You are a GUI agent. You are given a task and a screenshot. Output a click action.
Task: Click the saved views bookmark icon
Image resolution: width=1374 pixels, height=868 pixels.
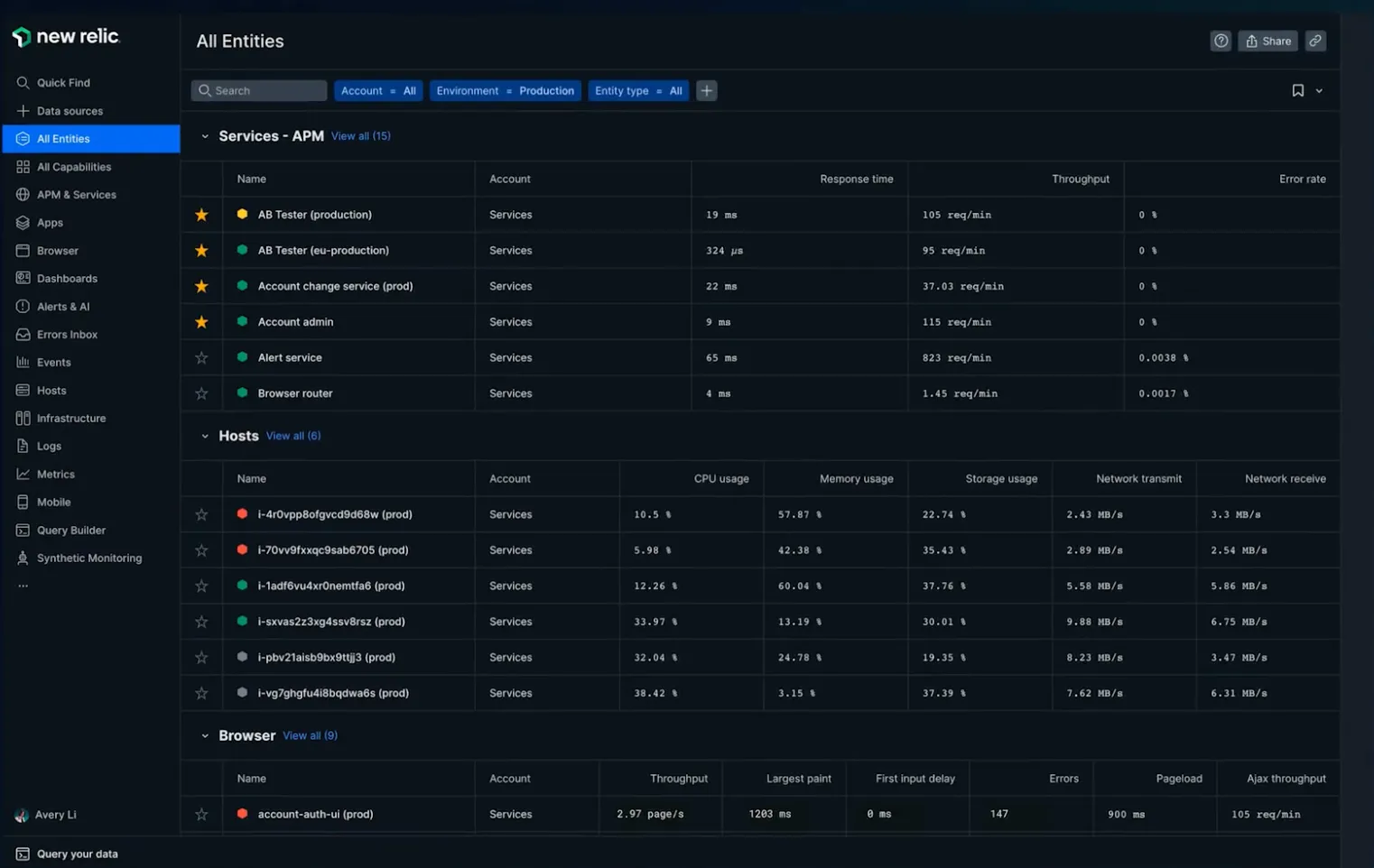tap(1297, 90)
